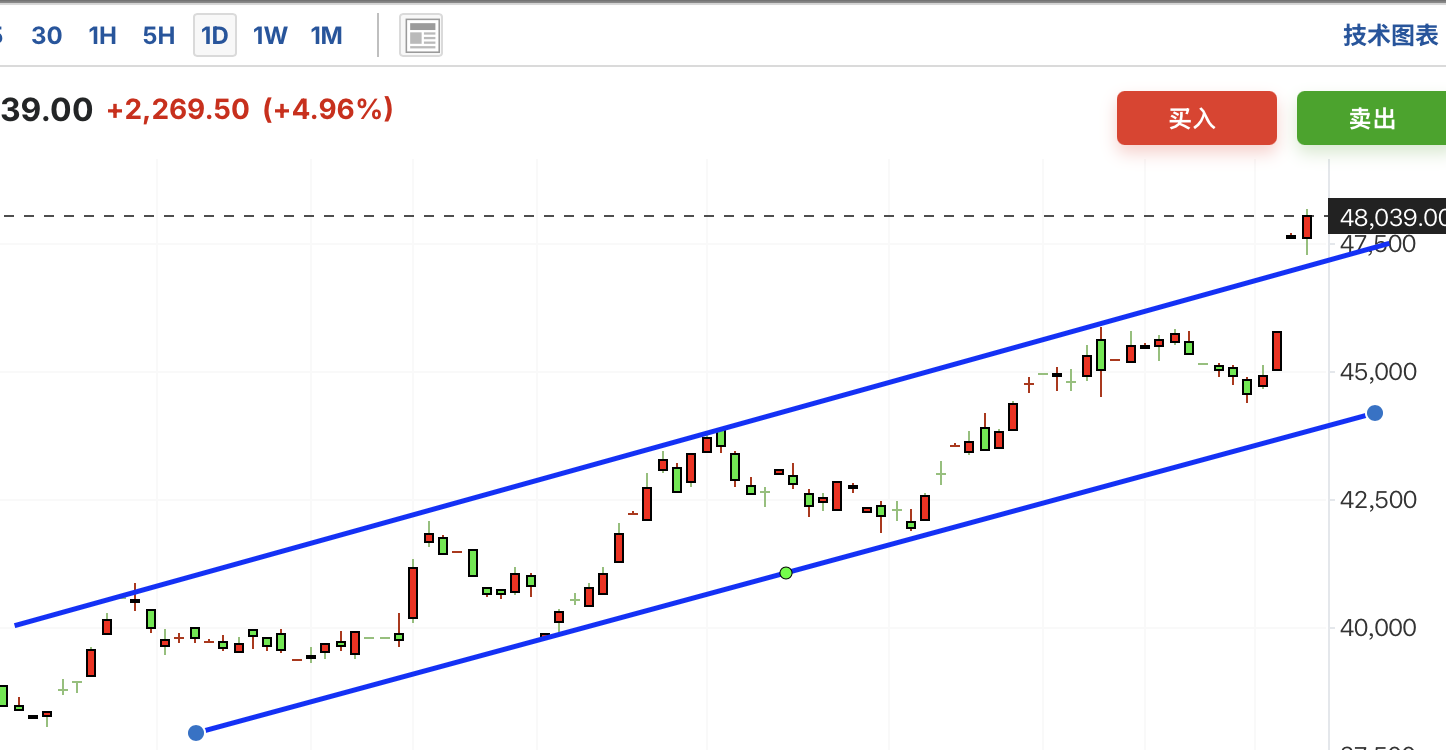Switch chart to 1H timeframe
1446x750 pixels.
(102, 36)
